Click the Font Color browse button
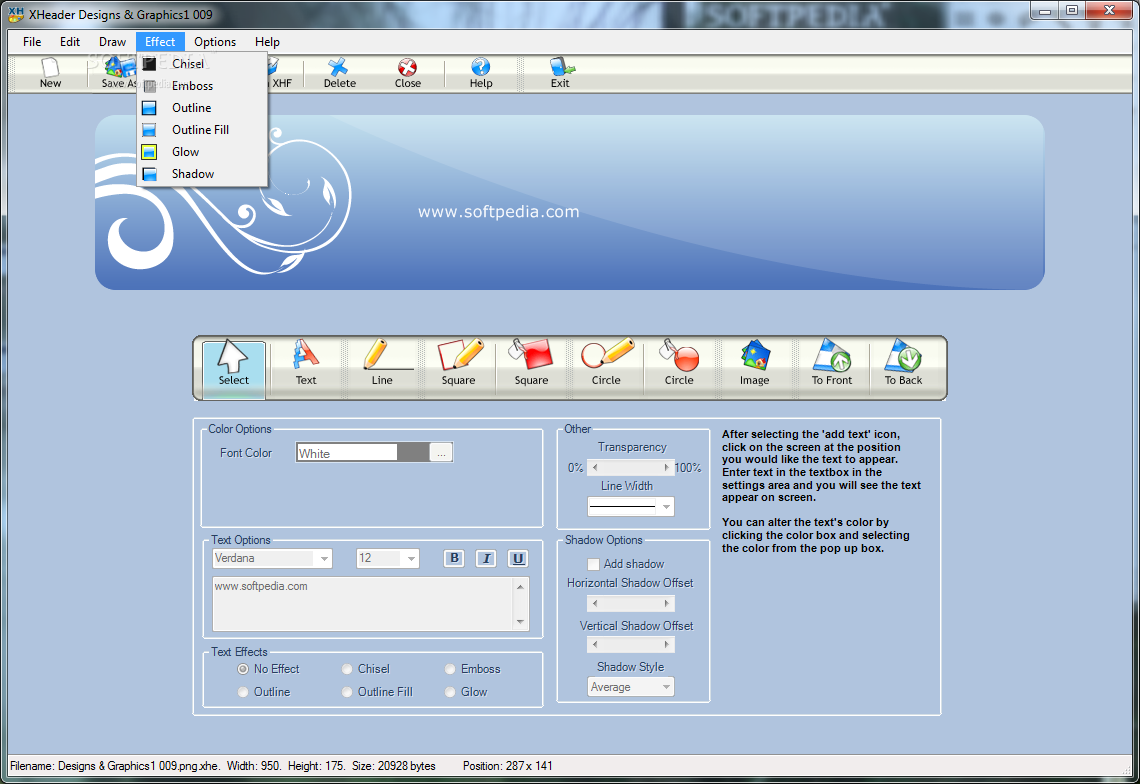Viewport: 1140px width, 784px height. [x=441, y=453]
